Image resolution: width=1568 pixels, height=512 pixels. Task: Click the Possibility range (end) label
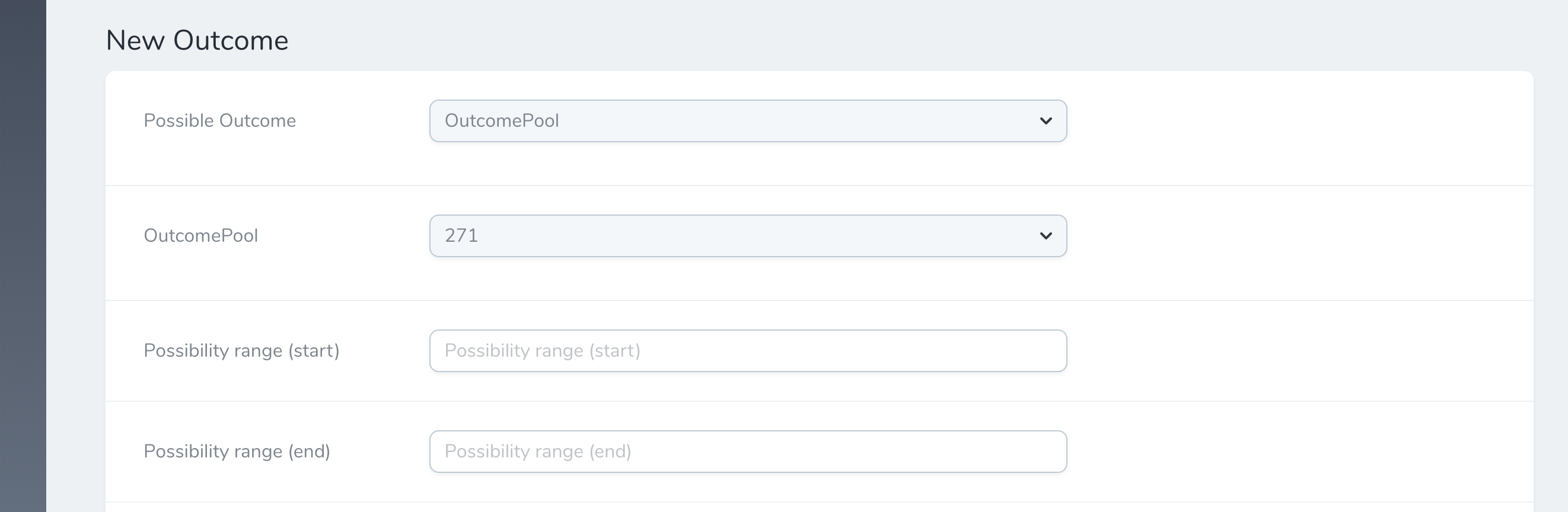pyautogui.click(x=237, y=450)
